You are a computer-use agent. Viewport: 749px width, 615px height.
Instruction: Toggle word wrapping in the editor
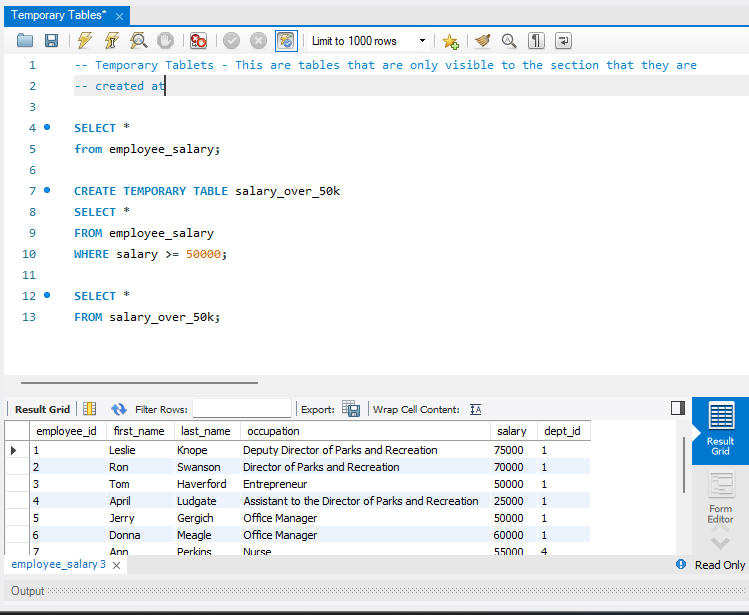[x=563, y=41]
